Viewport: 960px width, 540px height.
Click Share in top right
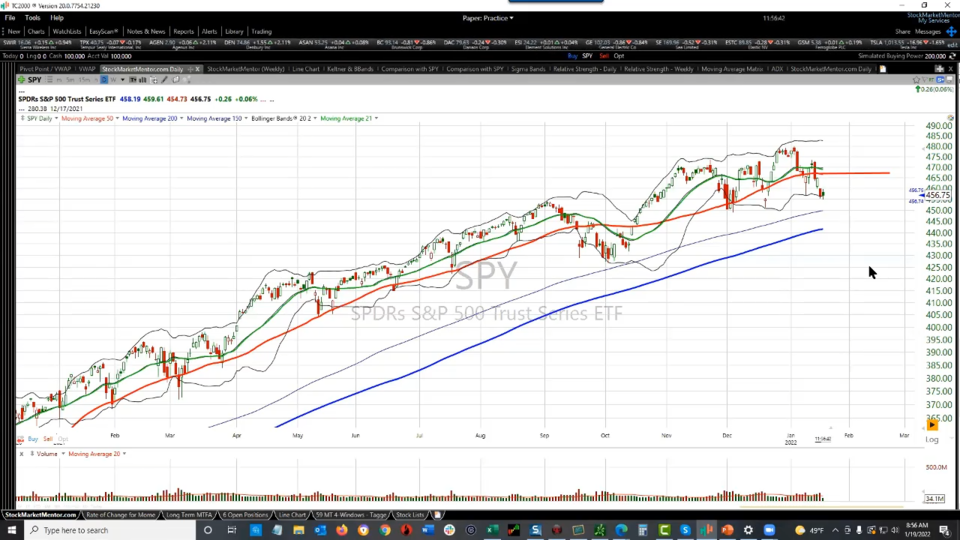(902, 31)
